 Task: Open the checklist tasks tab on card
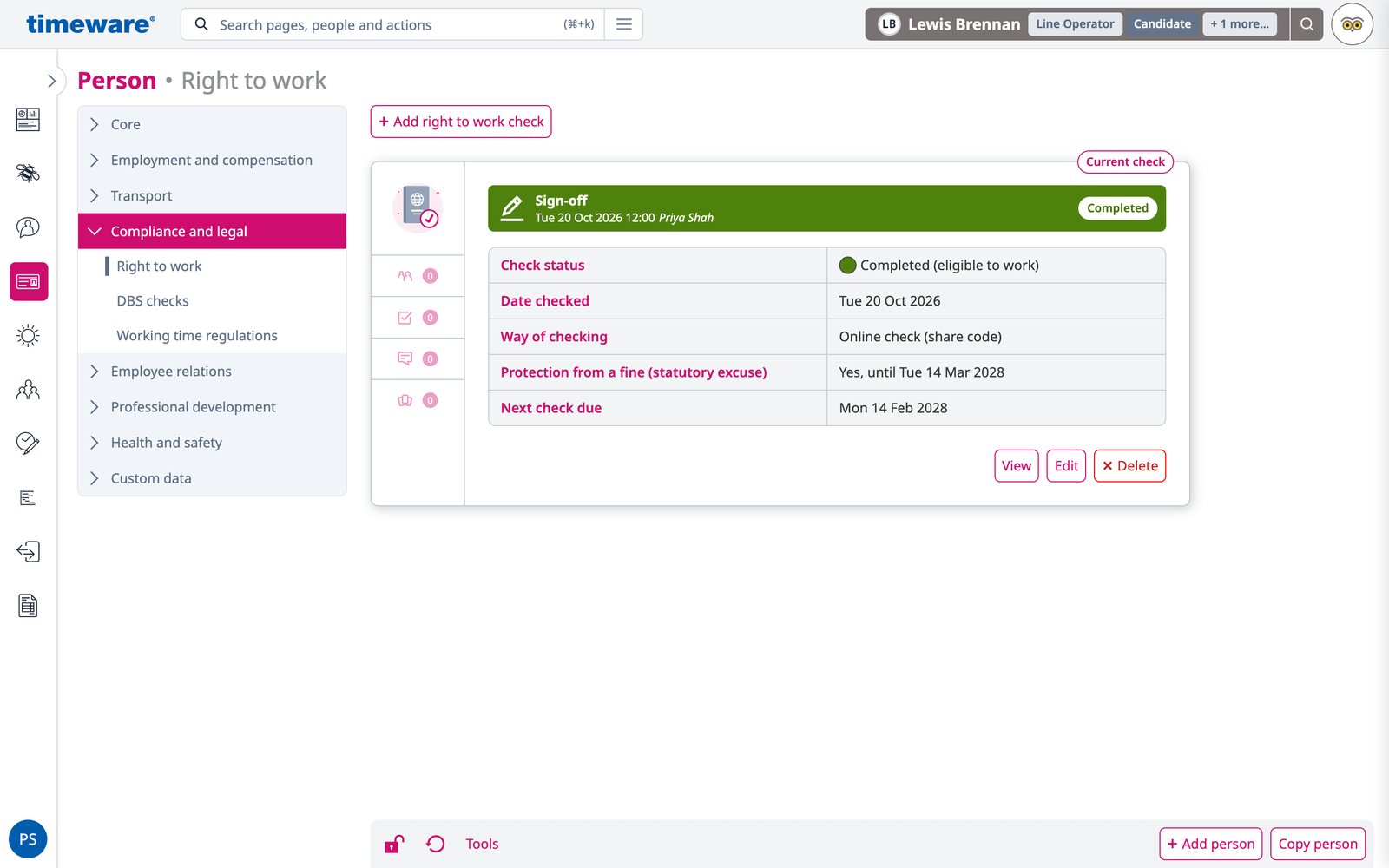(x=418, y=318)
